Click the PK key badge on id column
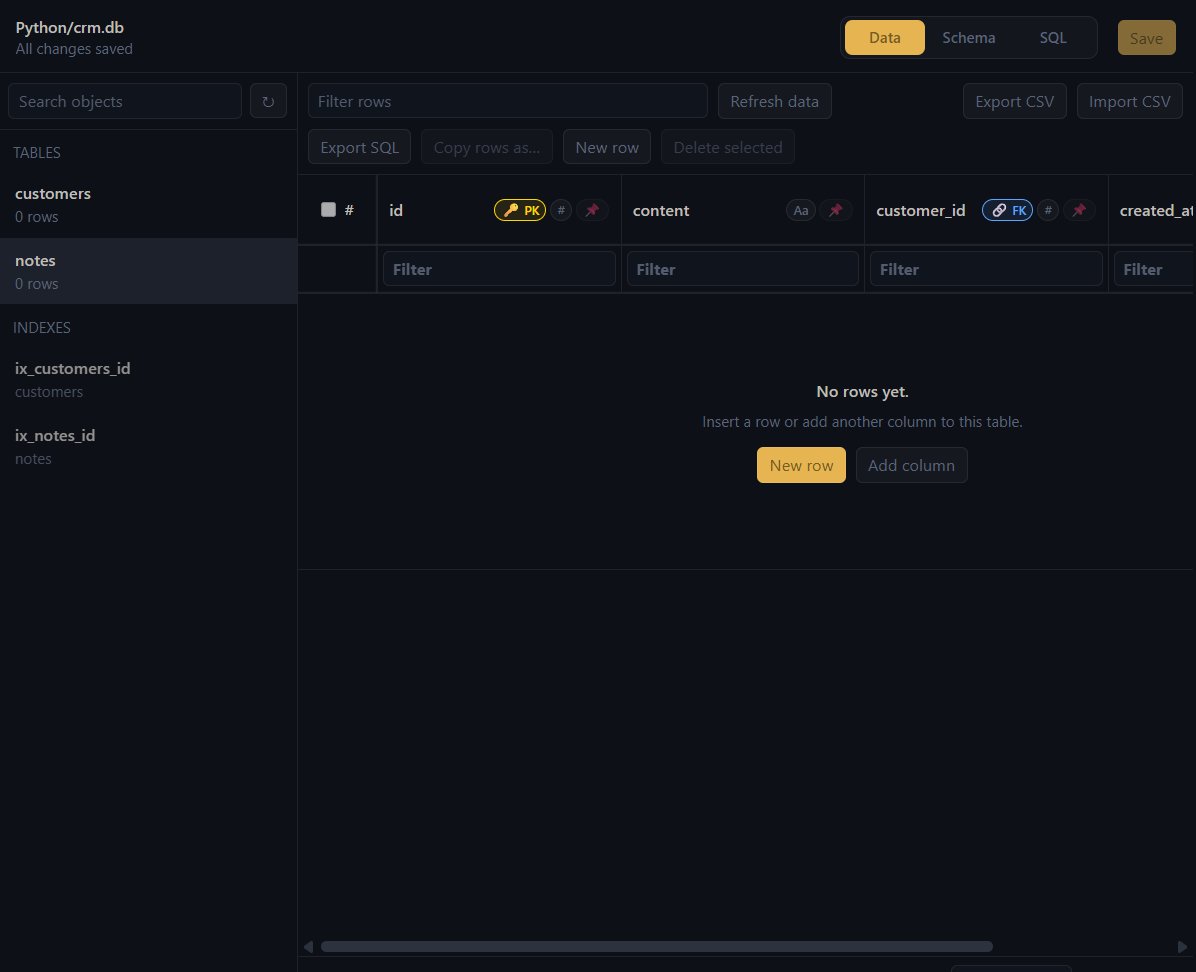Image resolution: width=1196 pixels, height=972 pixels. [520, 210]
